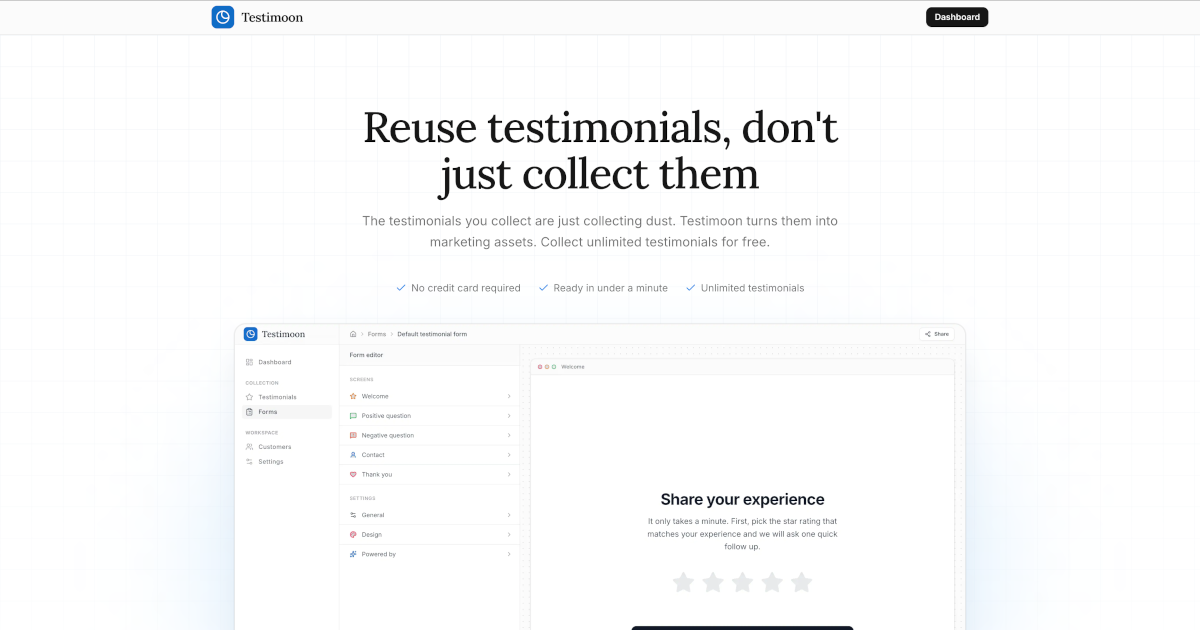
Task: Click the Testimoon logo icon in app sidebar
Action: click(x=250, y=334)
